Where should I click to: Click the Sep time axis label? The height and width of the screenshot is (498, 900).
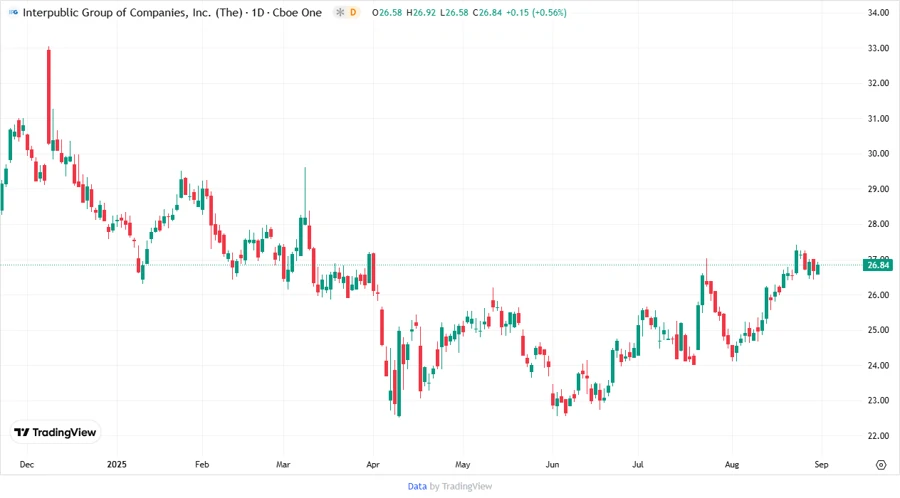pos(821,464)
